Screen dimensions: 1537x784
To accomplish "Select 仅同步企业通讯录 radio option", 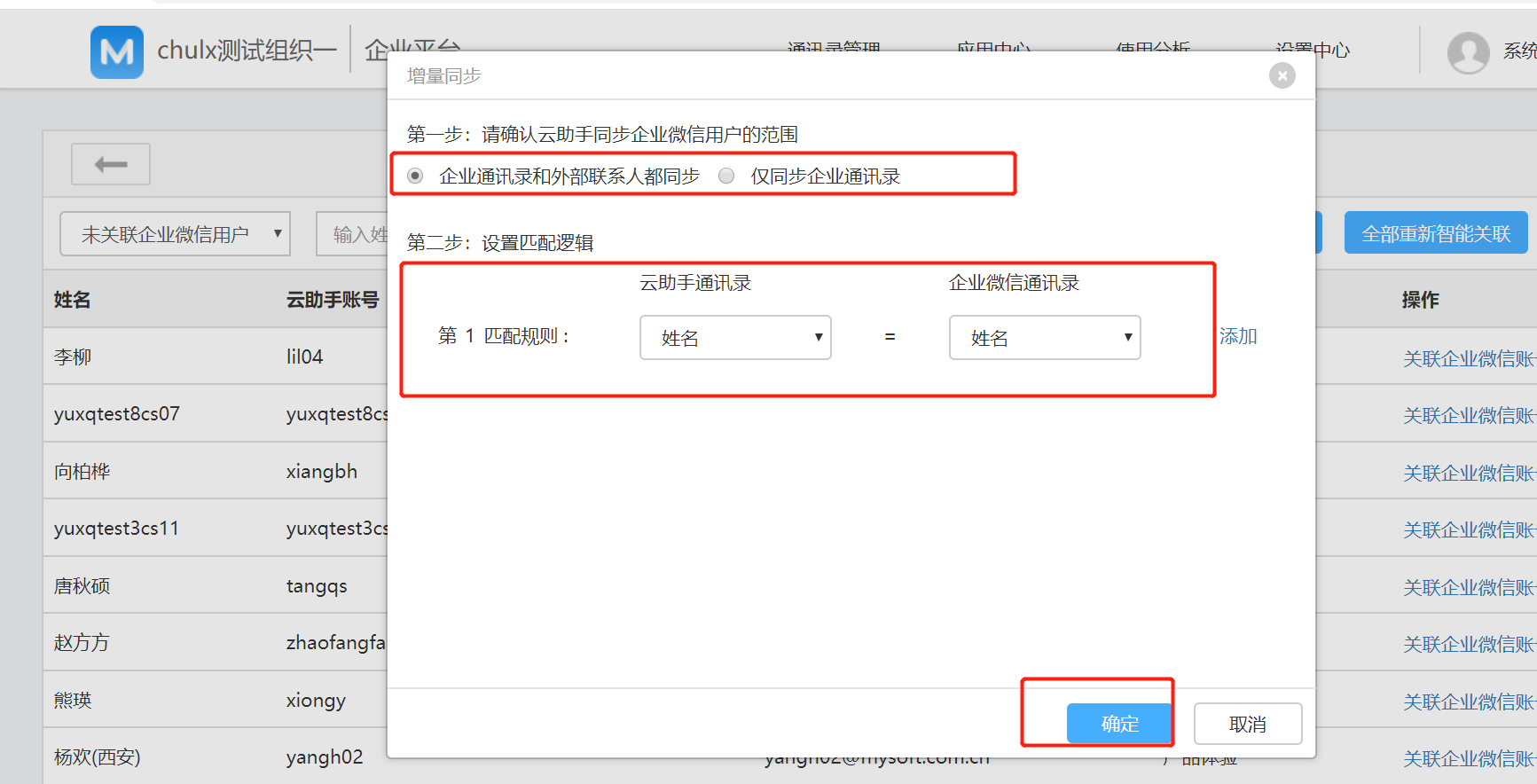I will [726, 176].
